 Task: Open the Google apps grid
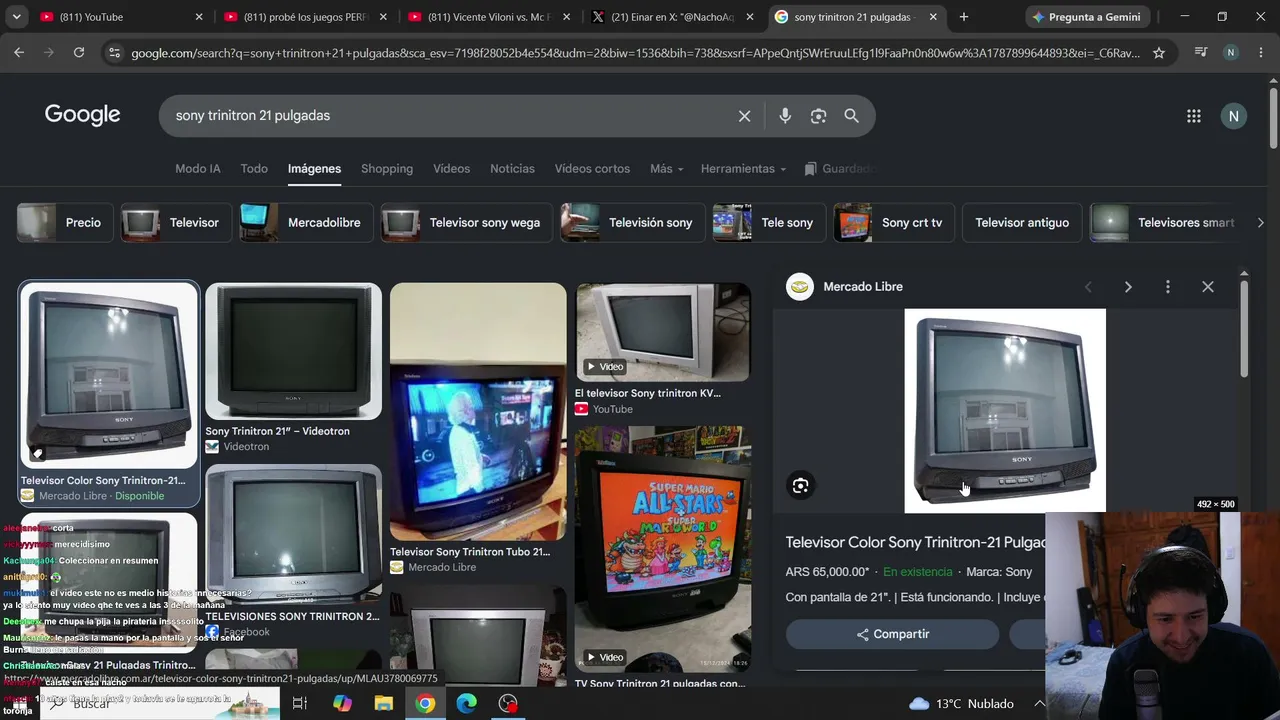coord(1194,116)
